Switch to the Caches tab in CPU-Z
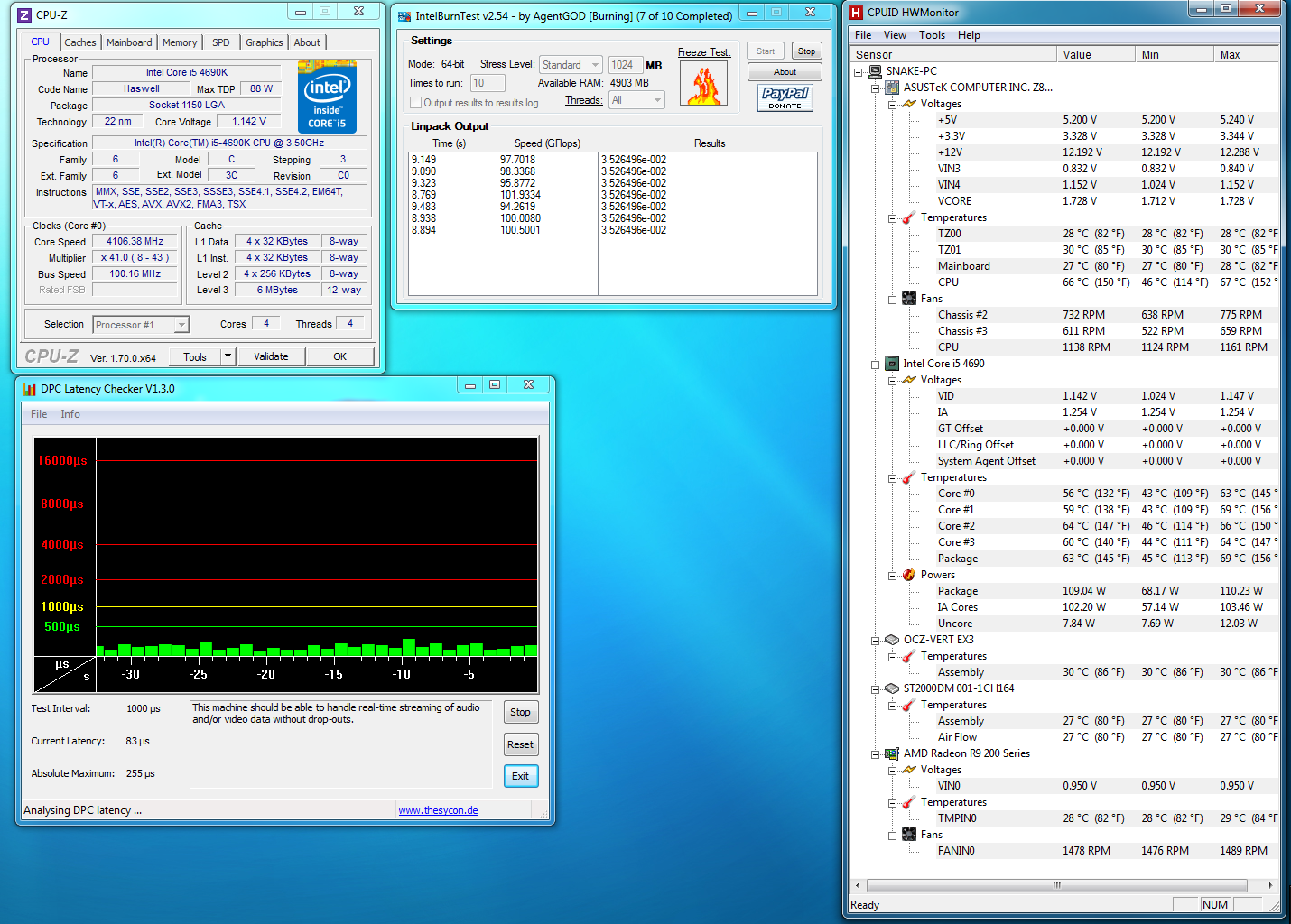Screen dimensions: 1291x924 80,42
